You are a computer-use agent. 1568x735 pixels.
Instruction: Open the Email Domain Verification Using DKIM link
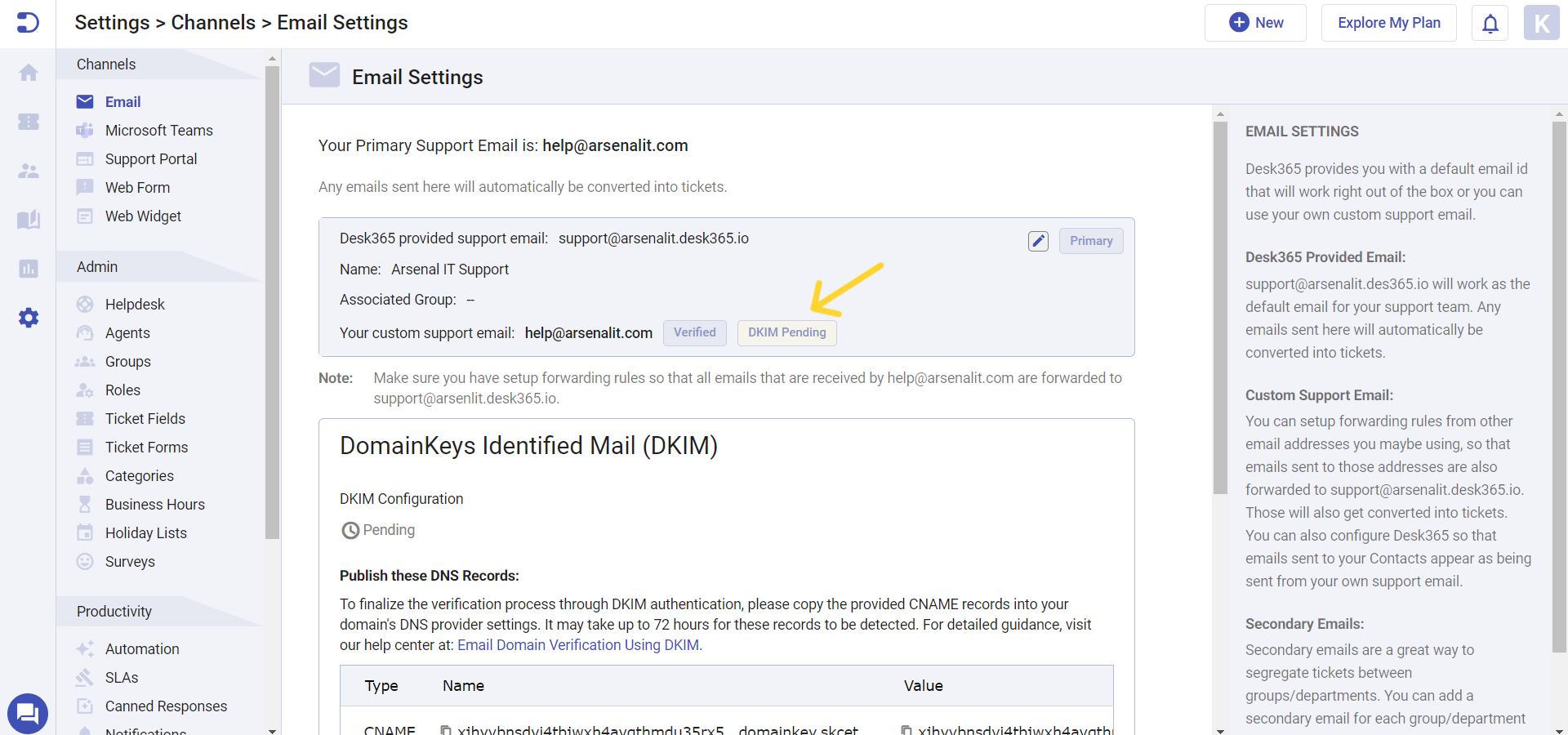pos(578,645)
